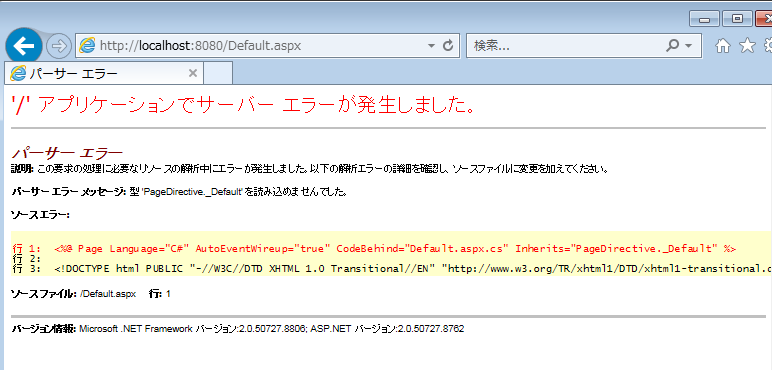The width and height of the screenshot is (772, 370).
Task: Click the Home icon
Action: 723,46
